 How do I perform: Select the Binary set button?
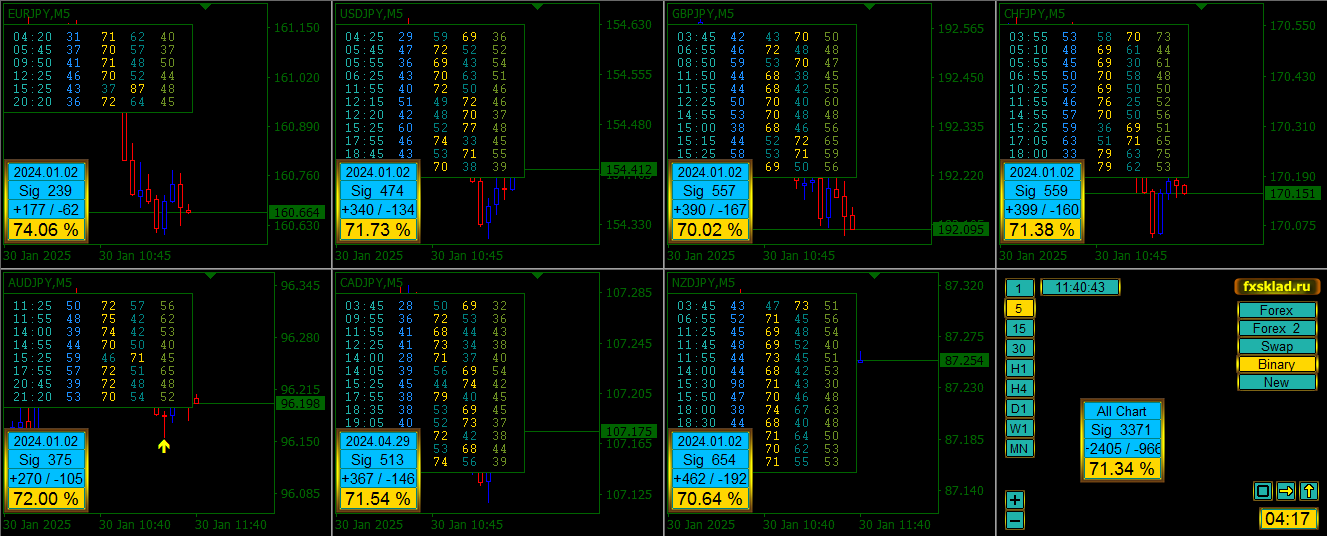pos(1277,365)
